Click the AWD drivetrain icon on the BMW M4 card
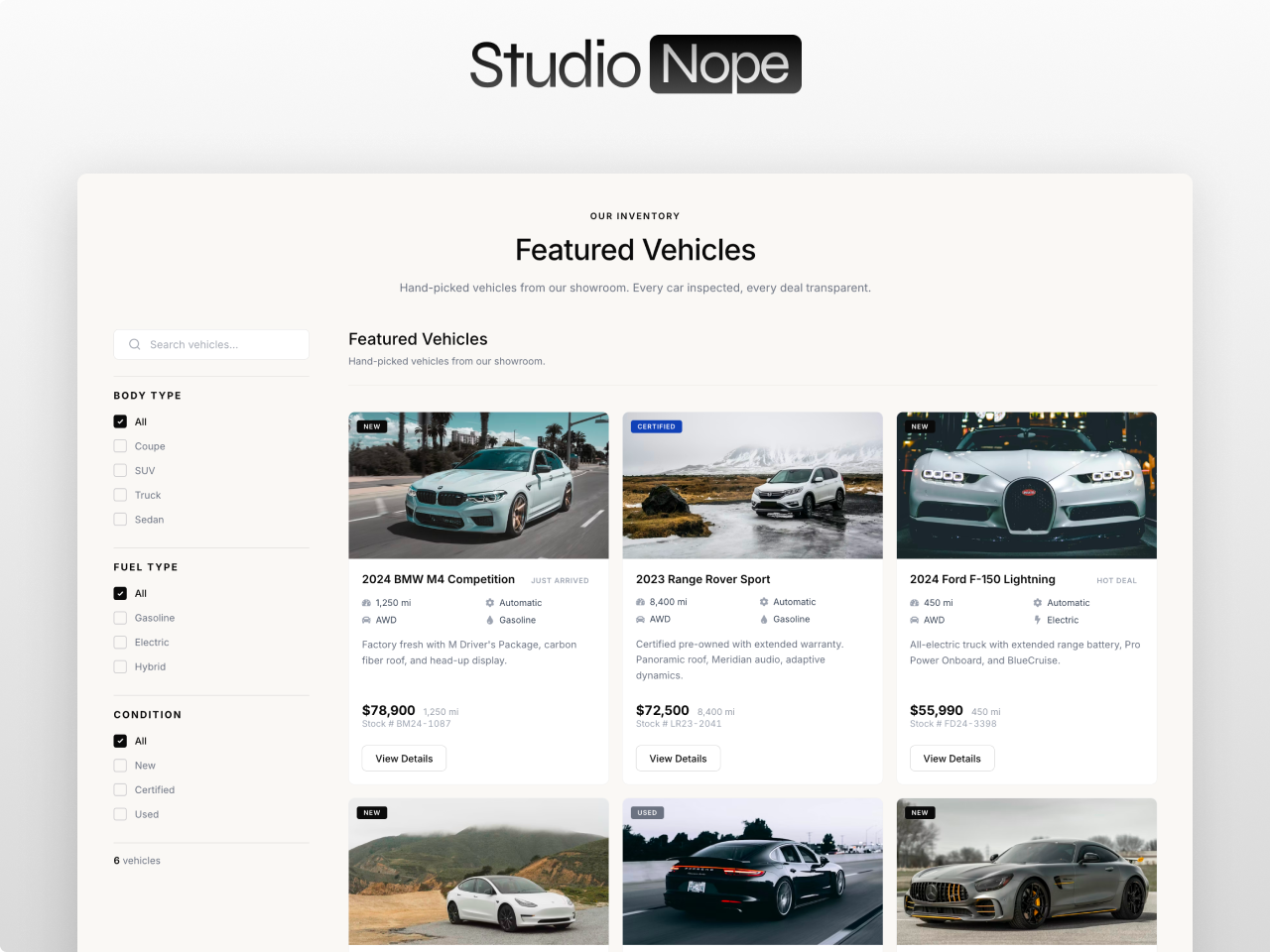This screenshot has height=952, width=1270. 368,620
